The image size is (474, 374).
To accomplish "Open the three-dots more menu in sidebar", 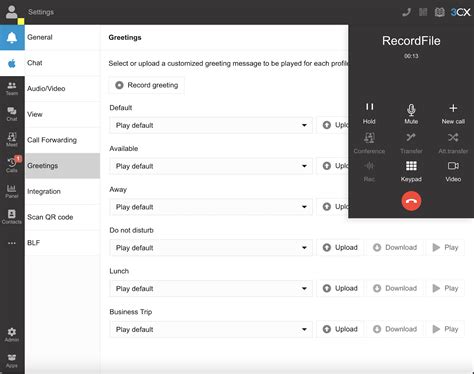I will [x=12, y=243].
